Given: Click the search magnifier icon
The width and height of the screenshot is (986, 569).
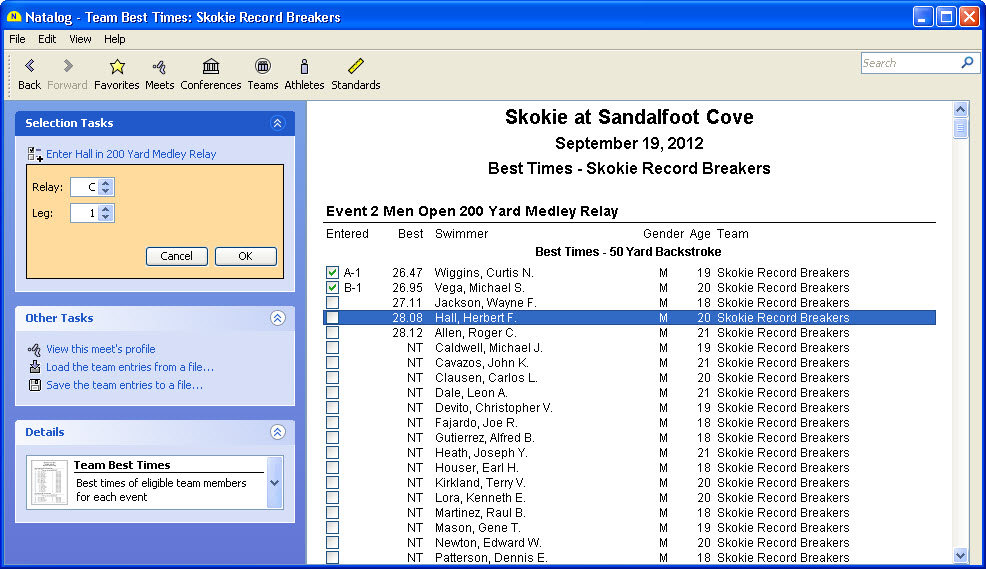Looking at the screenshot, I should [967, 63].
